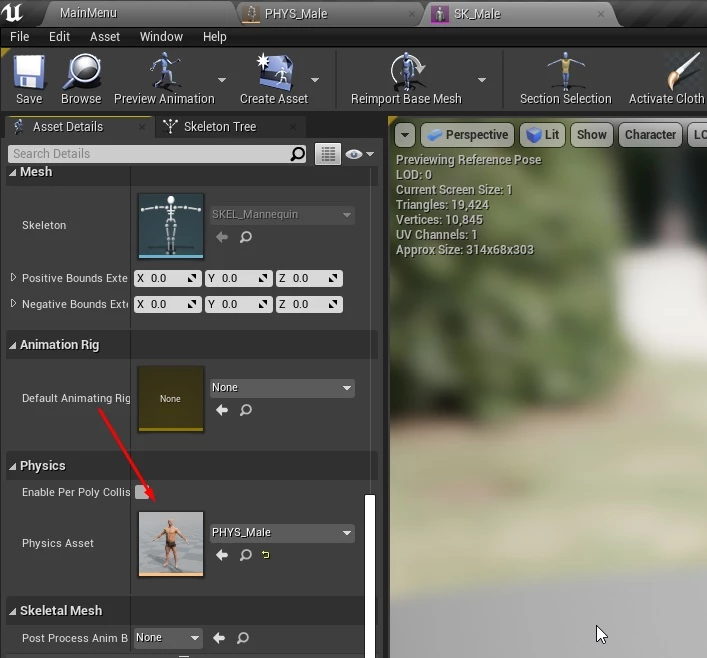Open the eye visibility options in details
707x658 pixels.
click(x=358, y=154)
